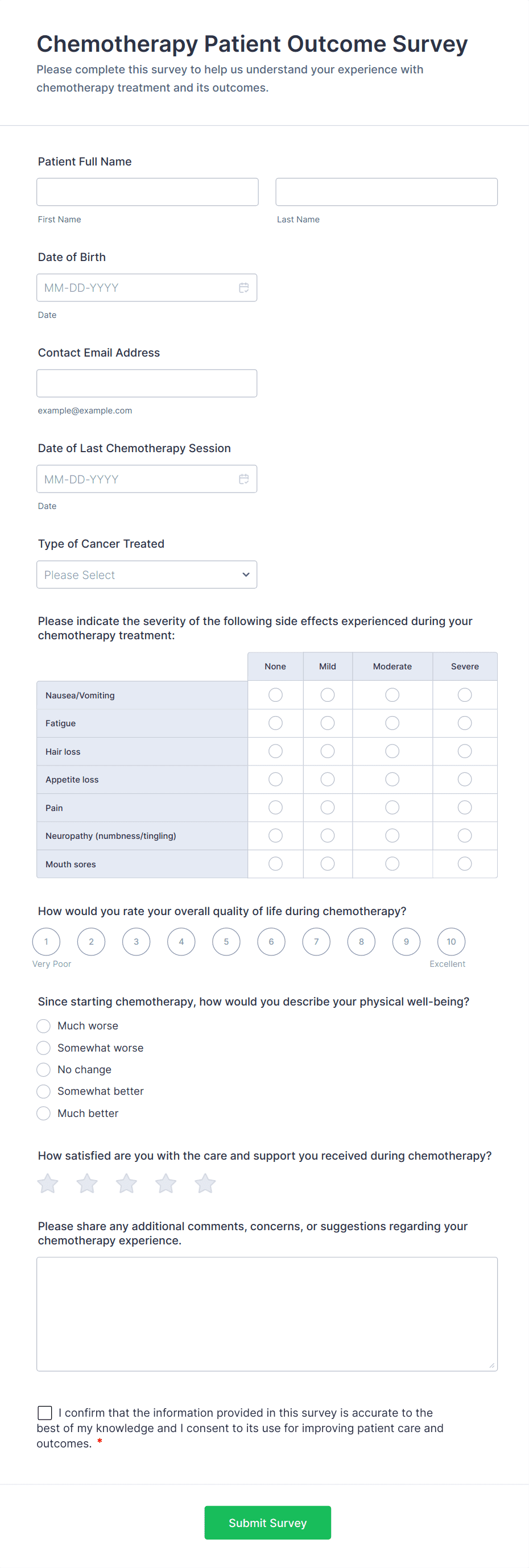Screen dimensions: 529x1568
Task: Click the additional comments text area
Action: point(267,1314)
